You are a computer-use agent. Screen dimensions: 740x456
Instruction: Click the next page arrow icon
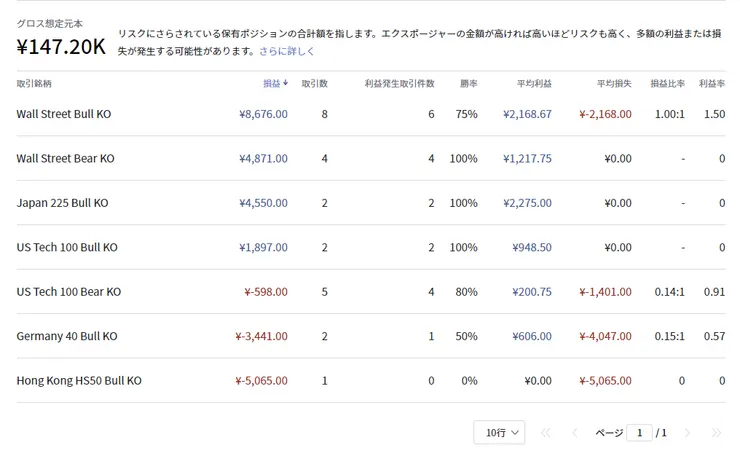click(x=687, y=433)
